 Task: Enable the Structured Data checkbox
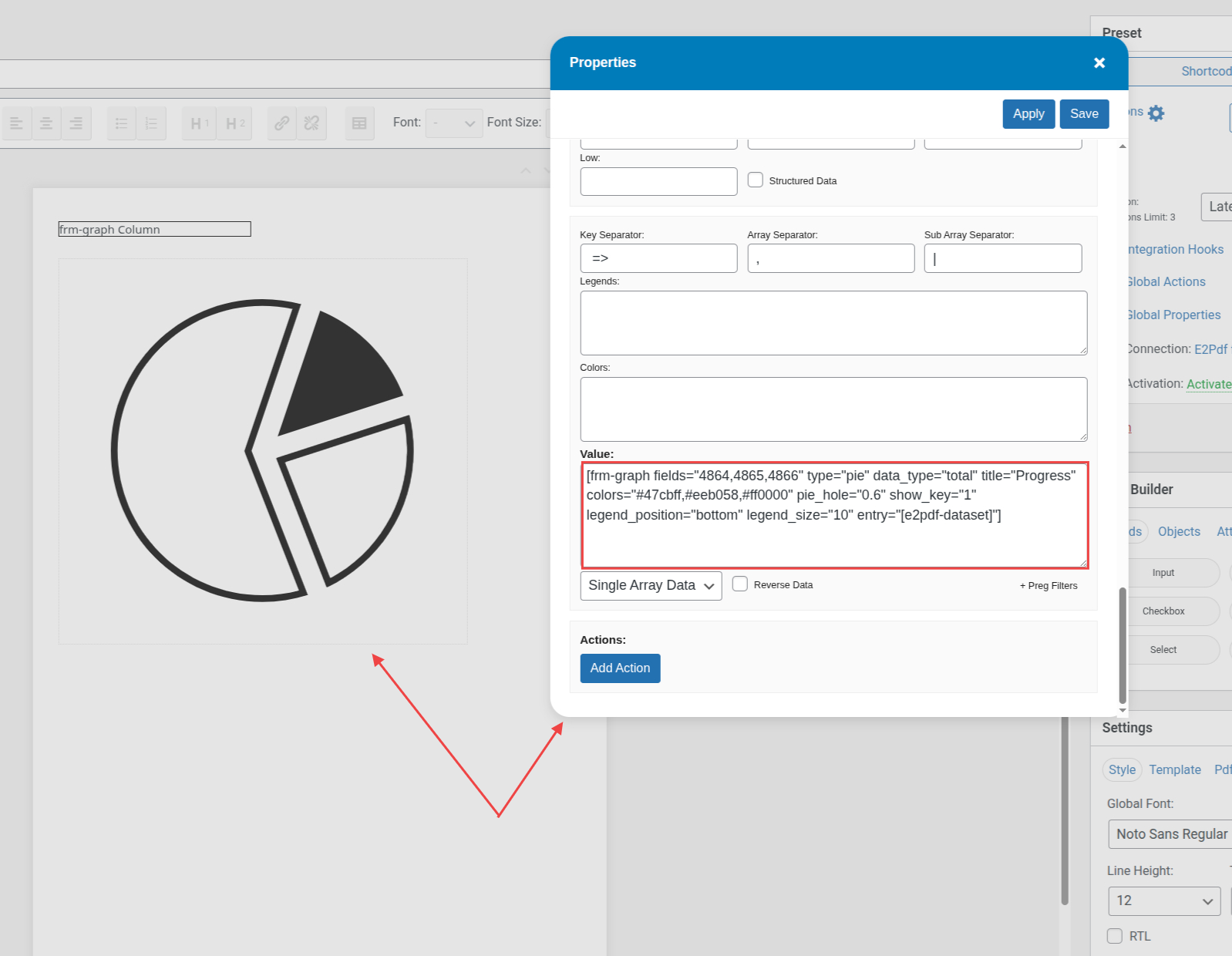(756, 180)
